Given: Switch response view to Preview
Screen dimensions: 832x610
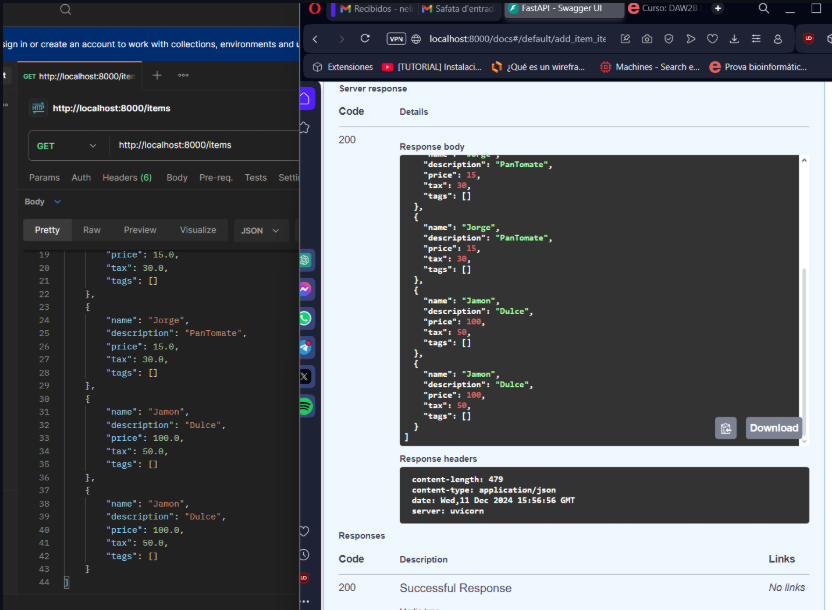Looking at the screenshot, I should tap(140, 230).
